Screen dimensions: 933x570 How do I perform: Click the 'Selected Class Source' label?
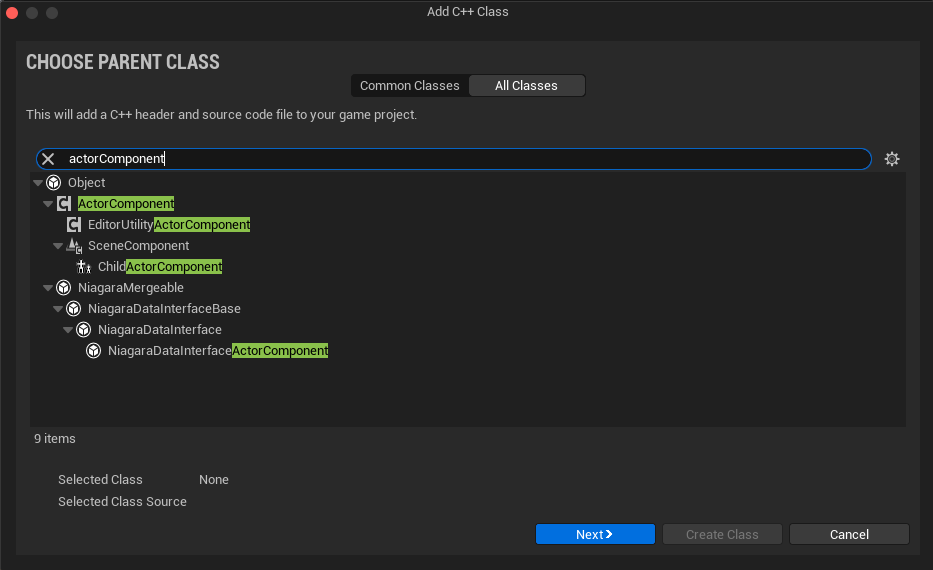123,502
